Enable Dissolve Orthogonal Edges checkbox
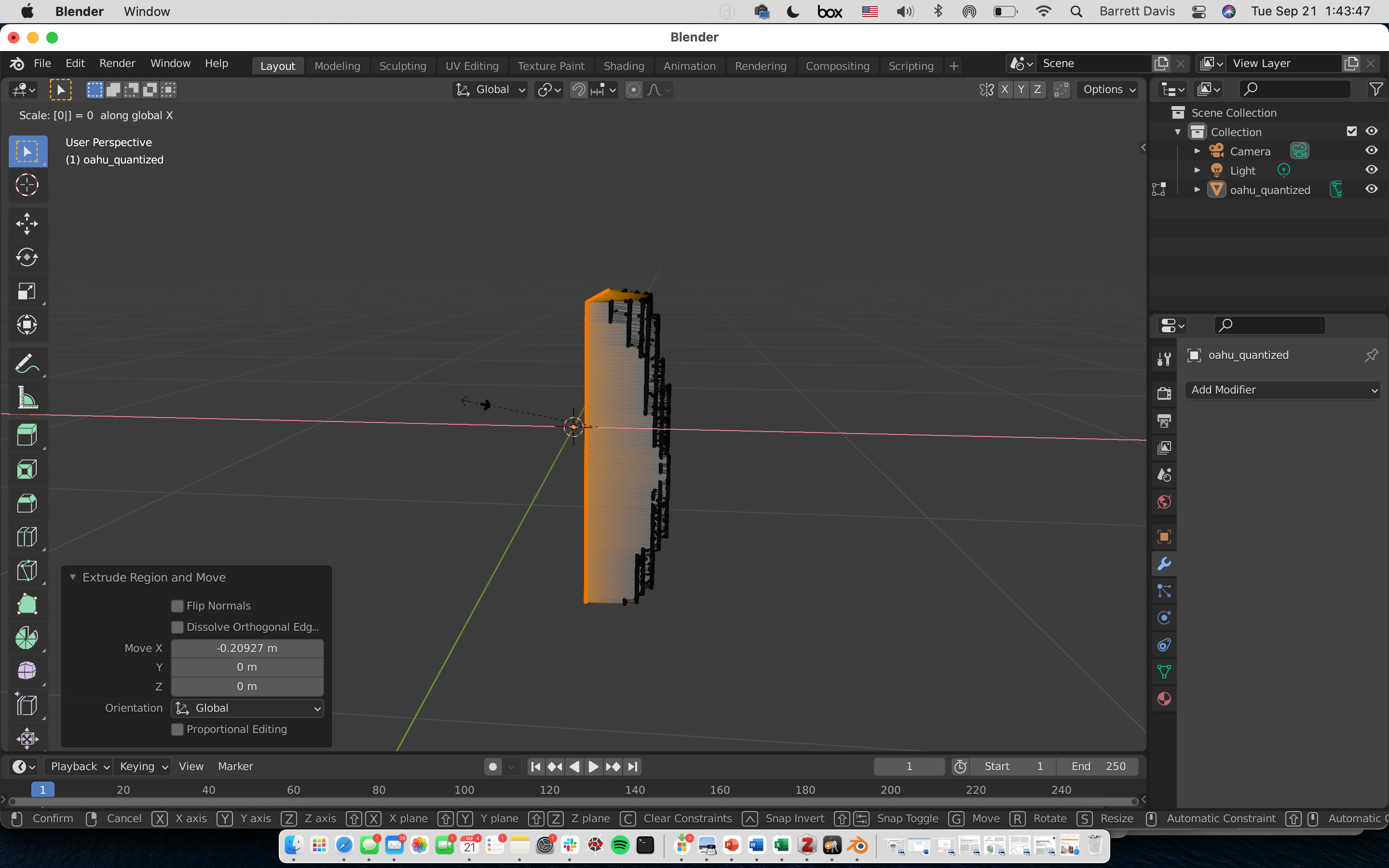Screen dimensions: 1389x868 (177, 627)
